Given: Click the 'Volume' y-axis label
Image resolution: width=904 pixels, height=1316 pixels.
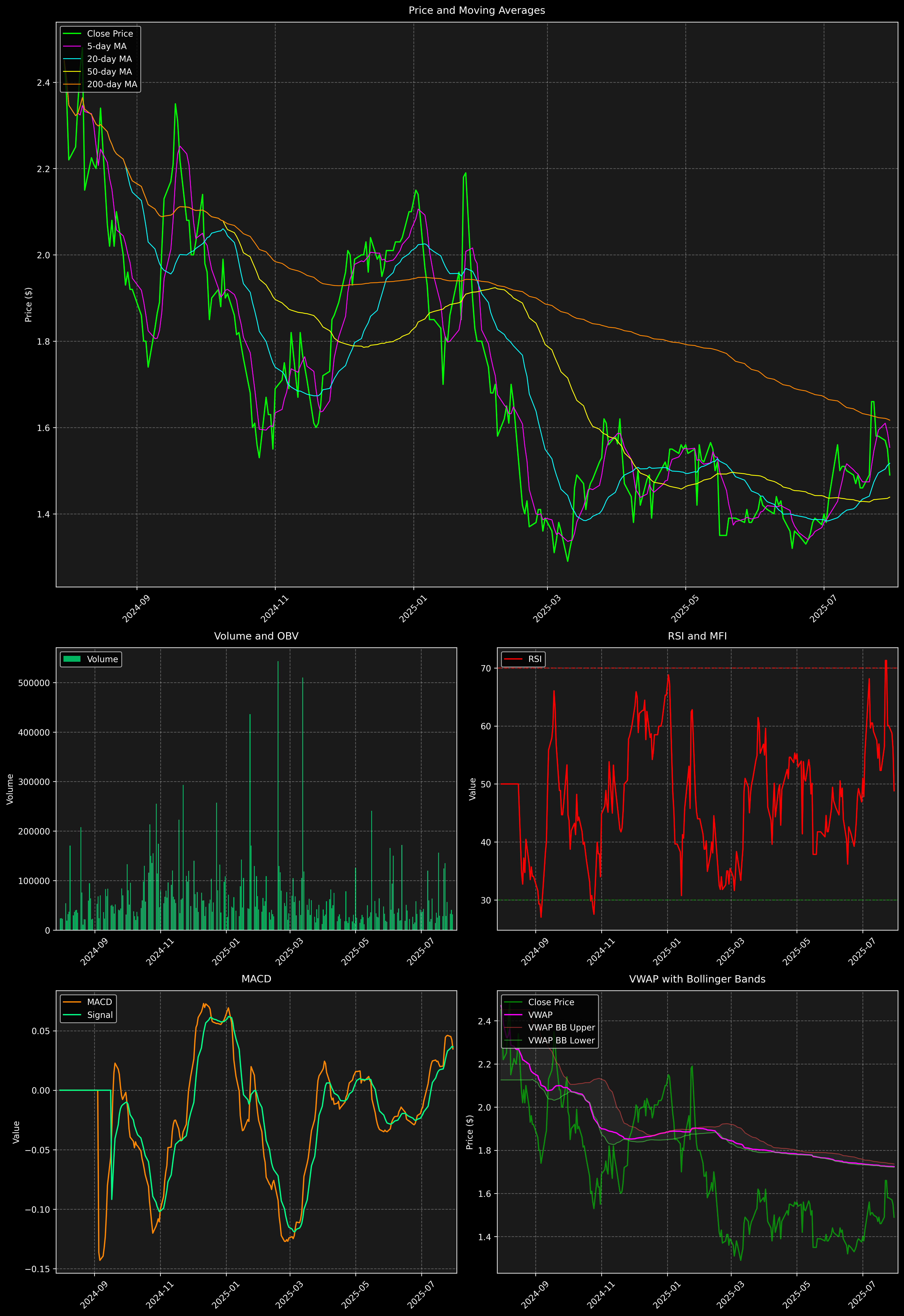Looking at the screenshot, I should coord(10,789).
